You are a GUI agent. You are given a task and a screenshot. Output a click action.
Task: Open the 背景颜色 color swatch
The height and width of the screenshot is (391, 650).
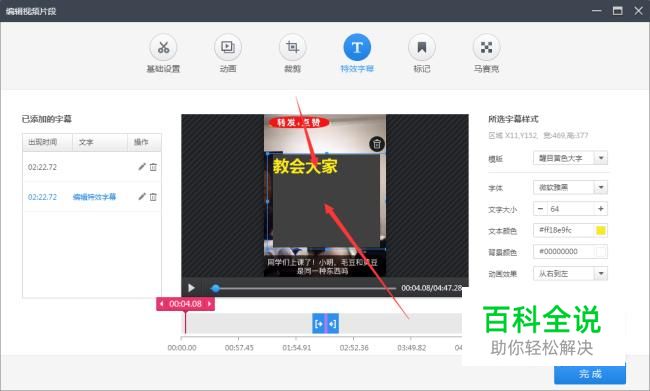pos(601,252)
